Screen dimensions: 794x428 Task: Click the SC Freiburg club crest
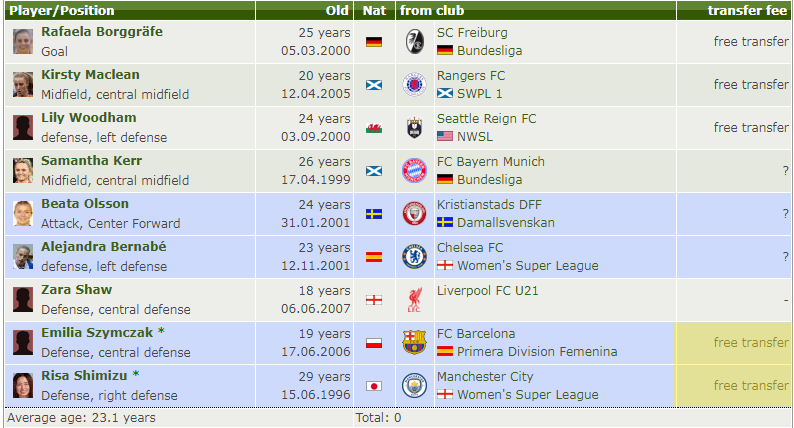point(414,42)
